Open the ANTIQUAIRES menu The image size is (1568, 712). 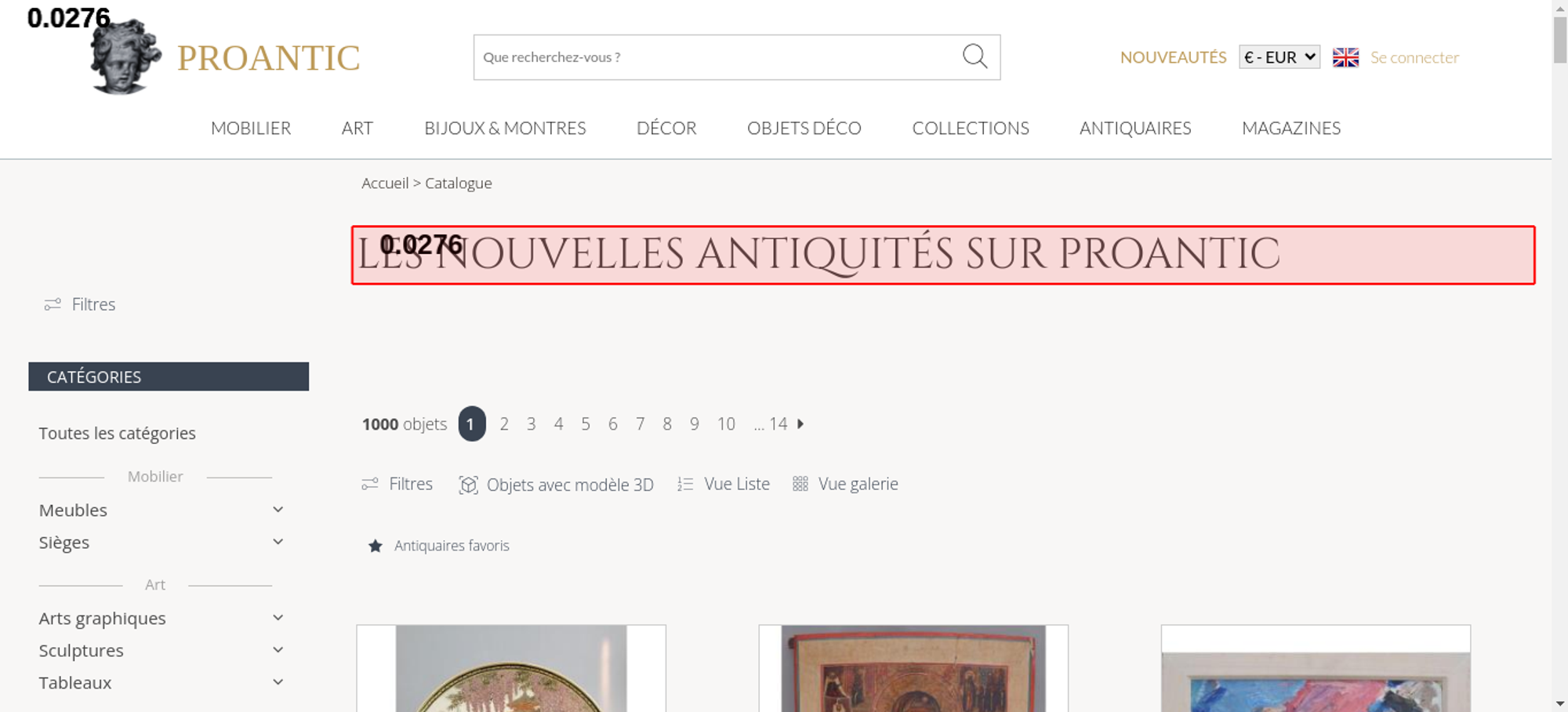[x=1135, y=128]
